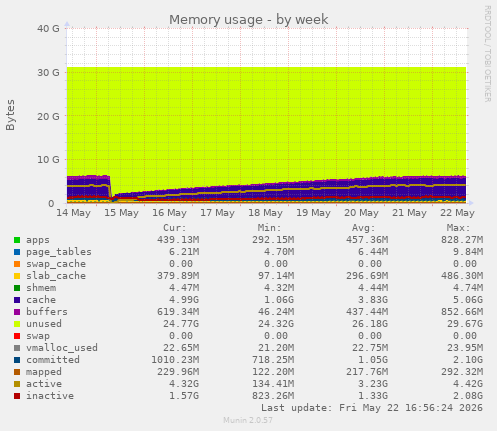
Task: Click the shmem dark green legend swatch
Action: [x=17, y=288]
